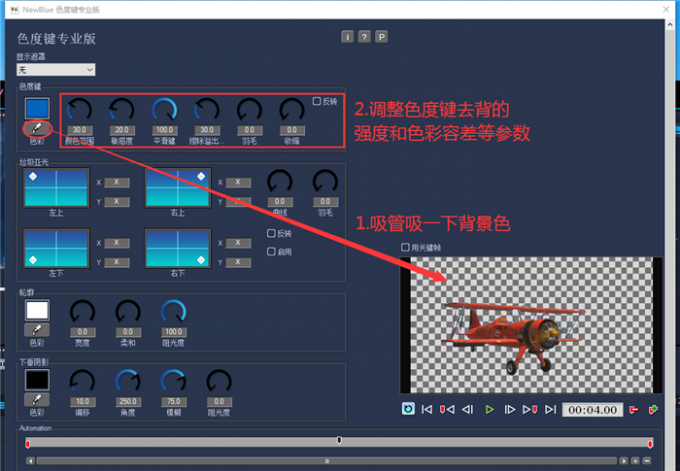The image size is (680, 471).
Task: Click the timecode field 00:04.00
Action: tap(592, 410)
